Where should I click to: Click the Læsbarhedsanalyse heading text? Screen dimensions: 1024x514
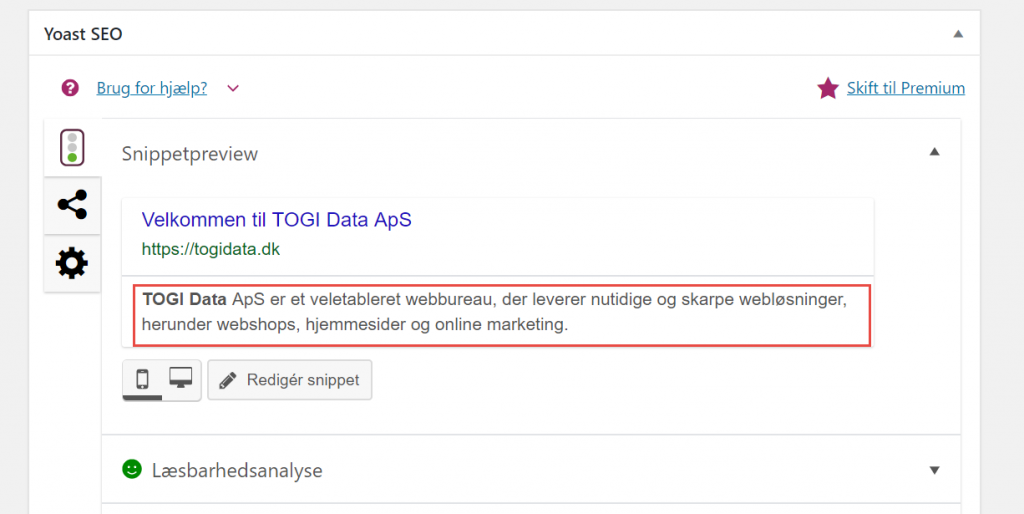pos(237,470)
